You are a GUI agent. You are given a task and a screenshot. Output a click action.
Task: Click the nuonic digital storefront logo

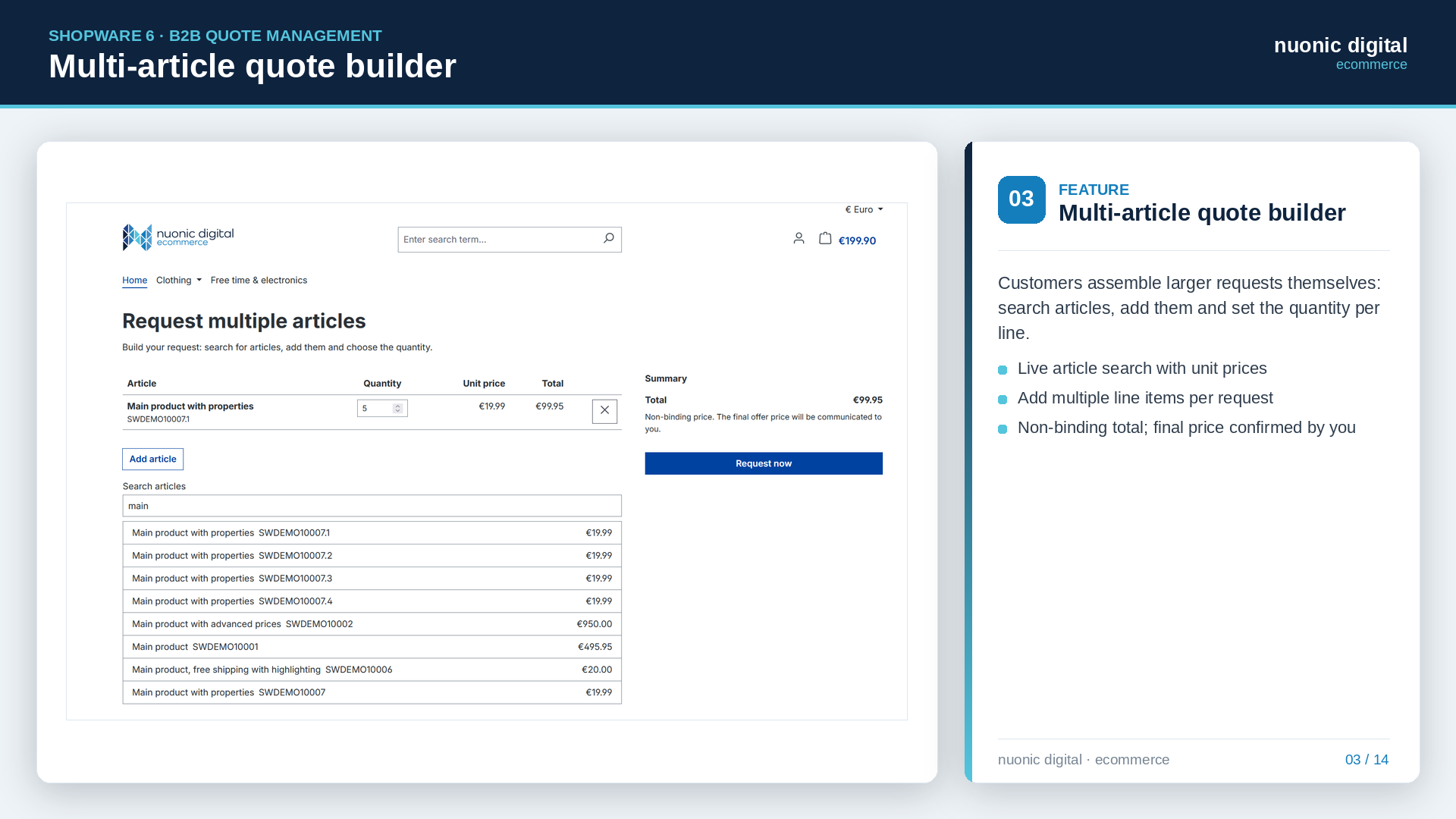tap(178, 237)
